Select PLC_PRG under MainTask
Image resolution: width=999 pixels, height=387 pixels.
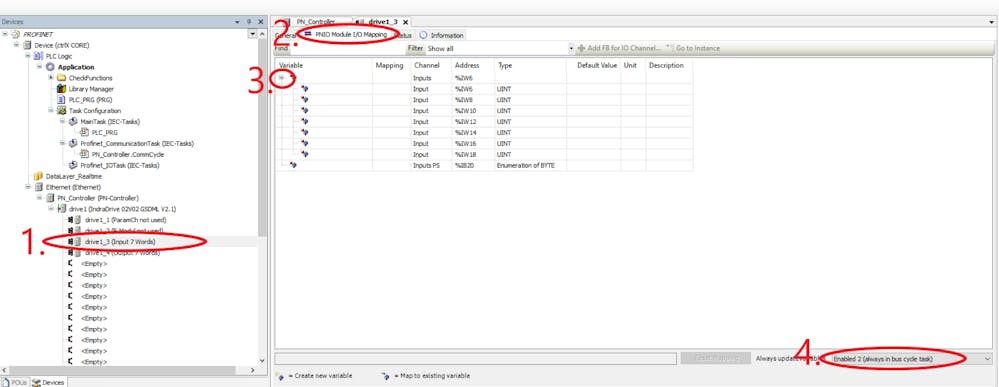pos(104,133)
